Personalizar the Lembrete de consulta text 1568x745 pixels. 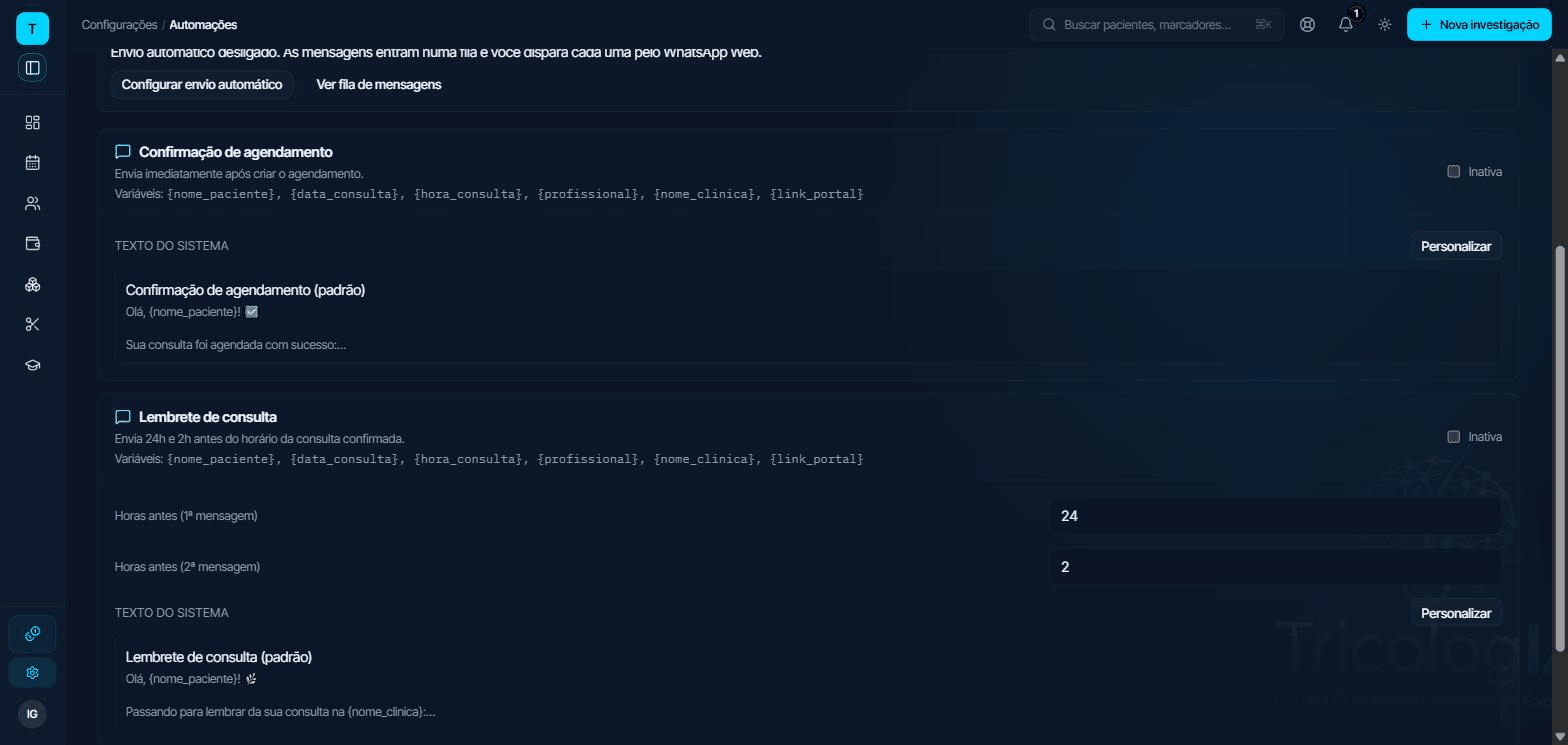(x=1456, y=613)
